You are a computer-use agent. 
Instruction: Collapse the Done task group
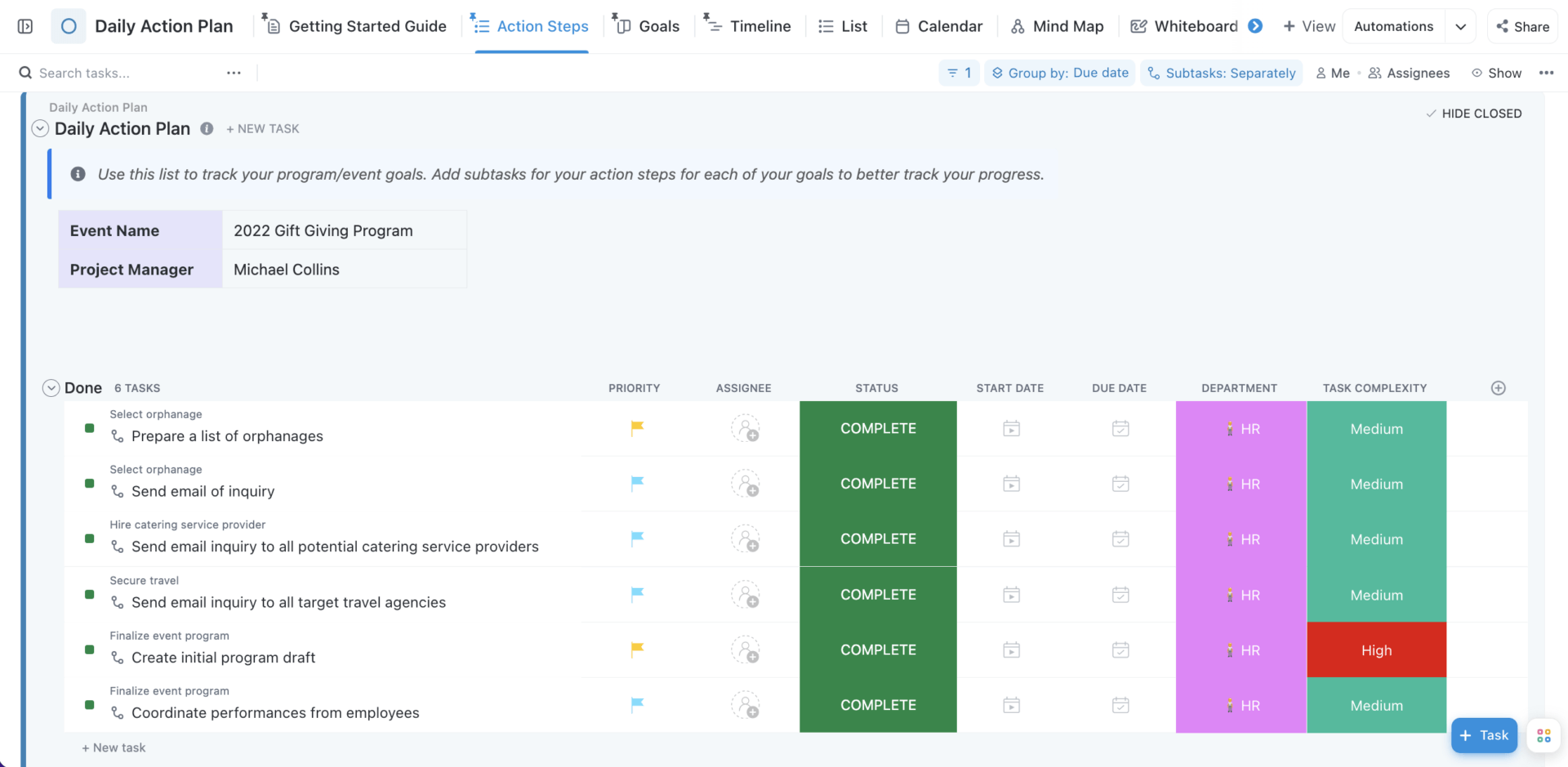coord(51,388)
